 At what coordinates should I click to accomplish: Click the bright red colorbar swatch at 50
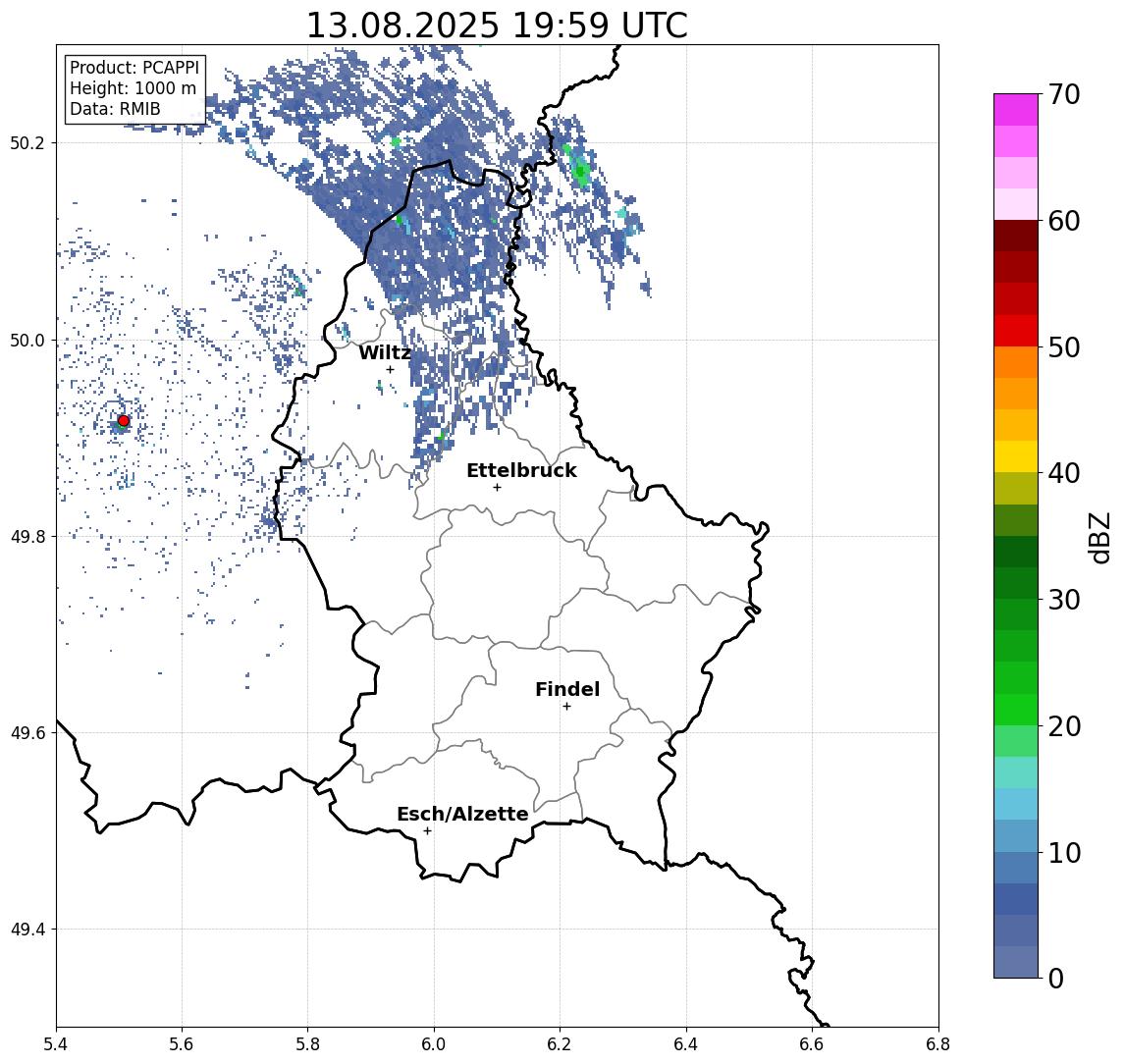tap(1016, 331)
